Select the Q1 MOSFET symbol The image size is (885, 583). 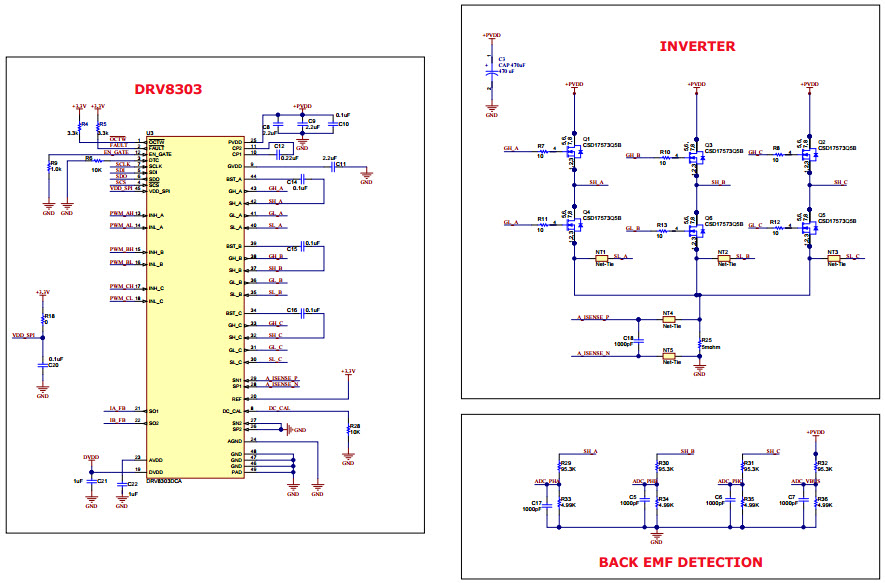575,151
